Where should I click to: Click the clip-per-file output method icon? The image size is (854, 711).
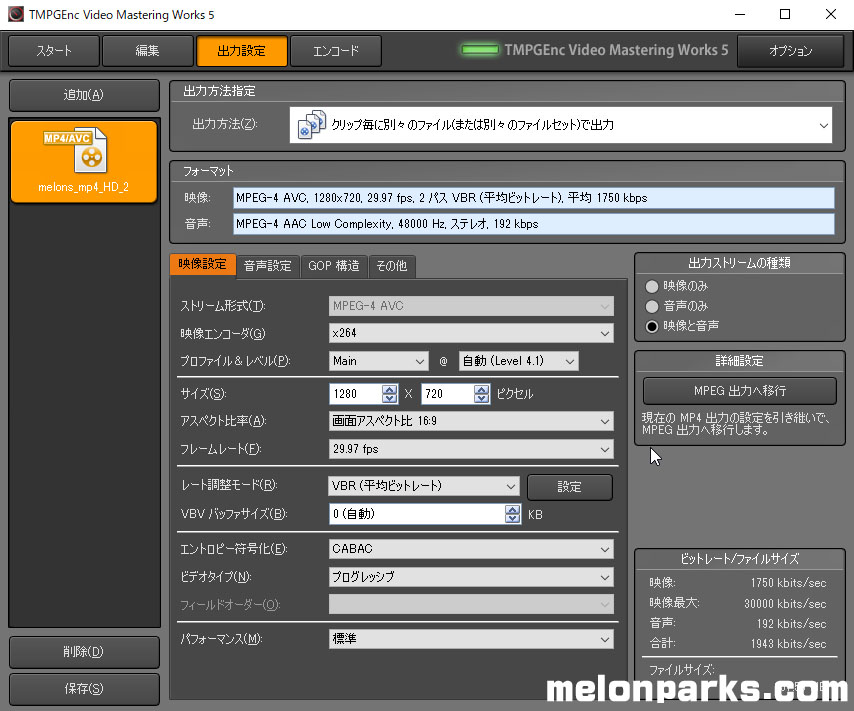(x=312, y=125)
